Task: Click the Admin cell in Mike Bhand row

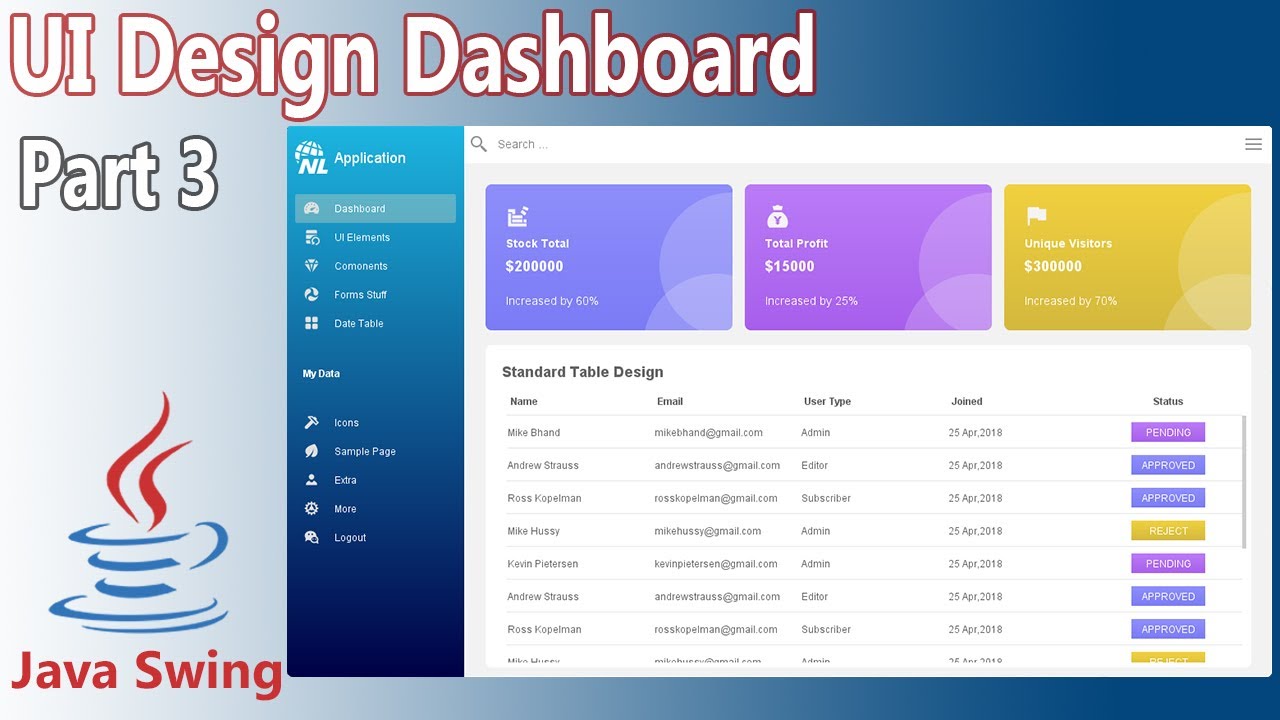Action: click(816, 433)
